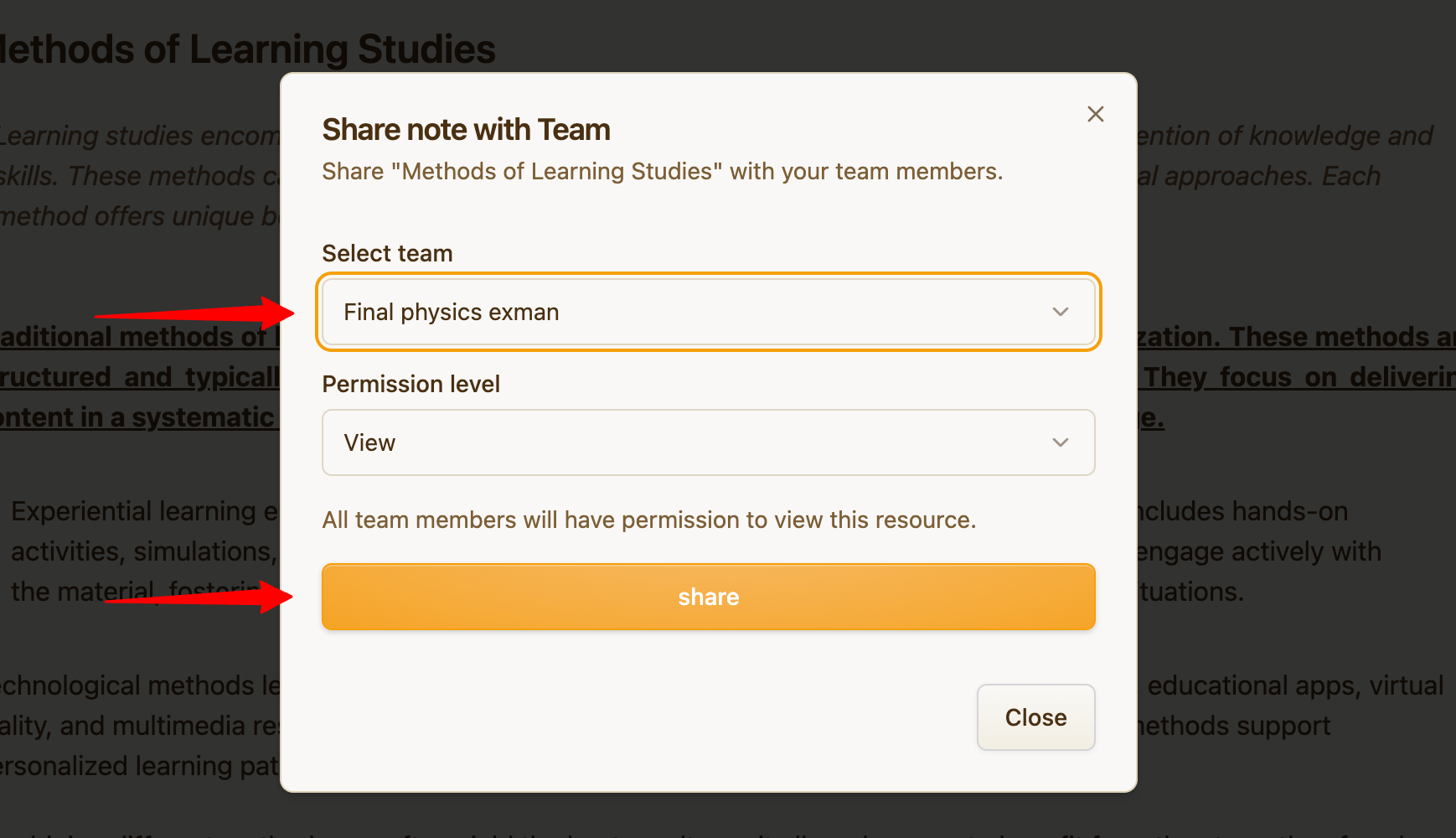Image resolution: width=1456 pixels, height=838 pixels.
Task: Click the chevron arrow next to View
Action: click(x=1060, y=442)
